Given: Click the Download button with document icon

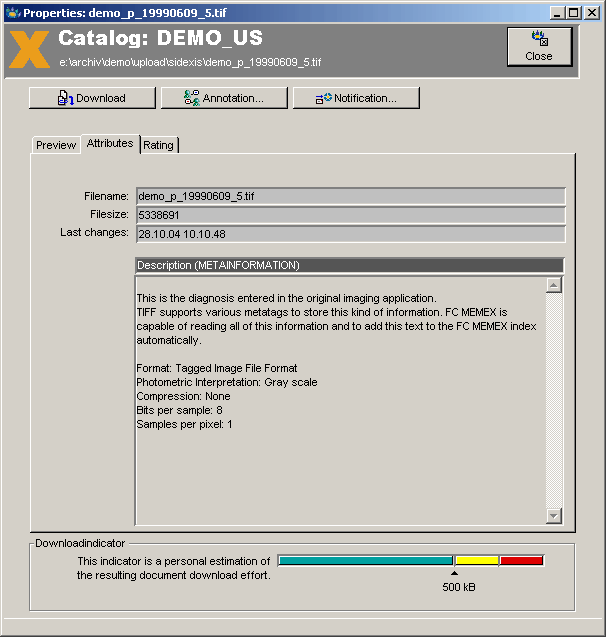Looking at the screenshot, I should [x=92, y=98].
